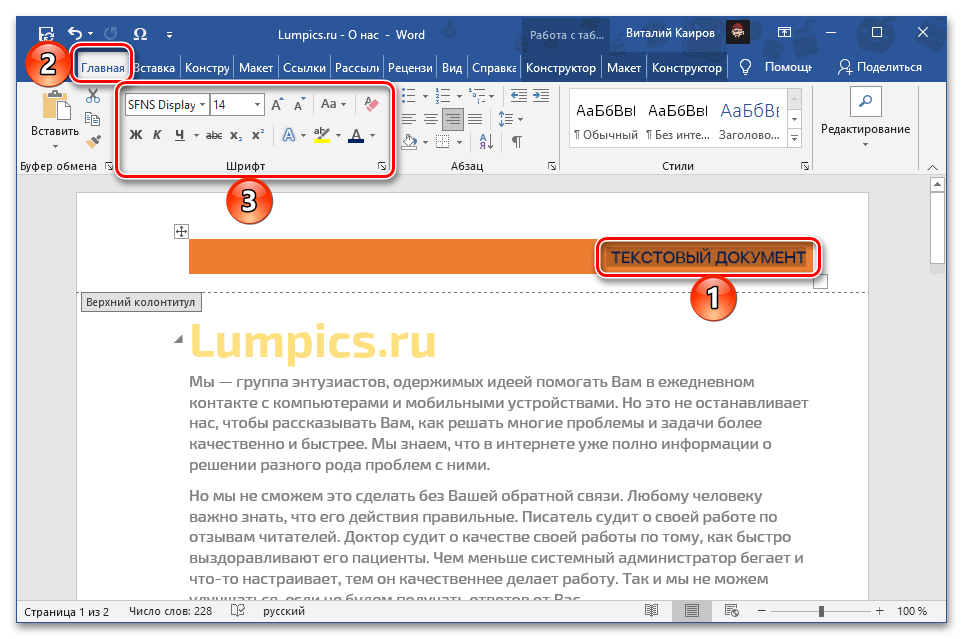Screen dimensions: 963x639
Task: Switch to the Рецензи tab
Action: 410,68
